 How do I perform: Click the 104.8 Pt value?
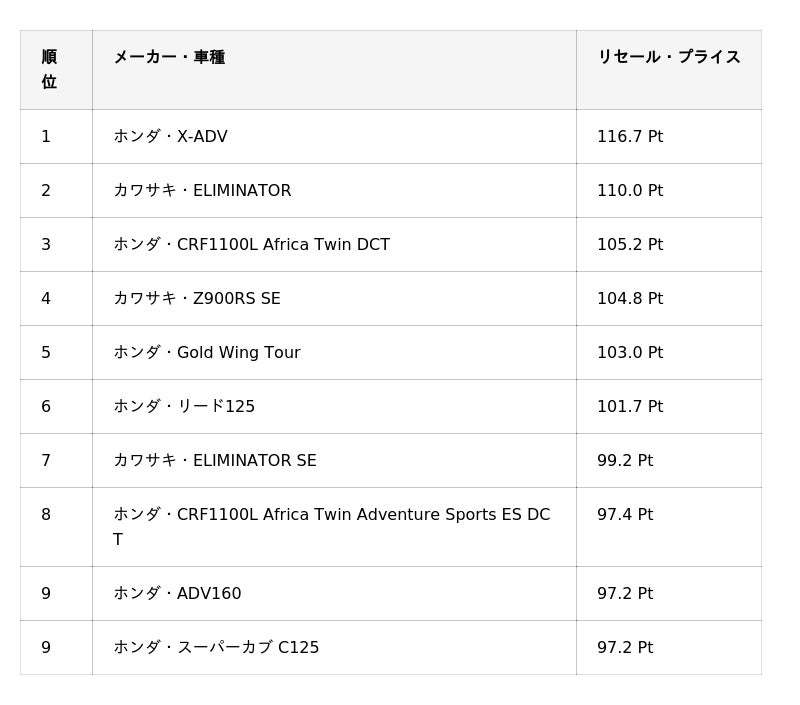[630, 299]
